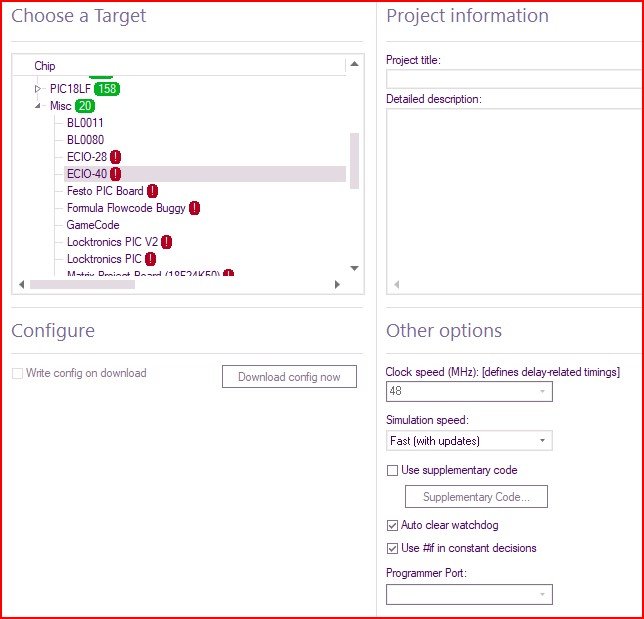This screenshot has height=619, width=644.
Task: Uncheck Auto clear watchdog
Action: 392,525
